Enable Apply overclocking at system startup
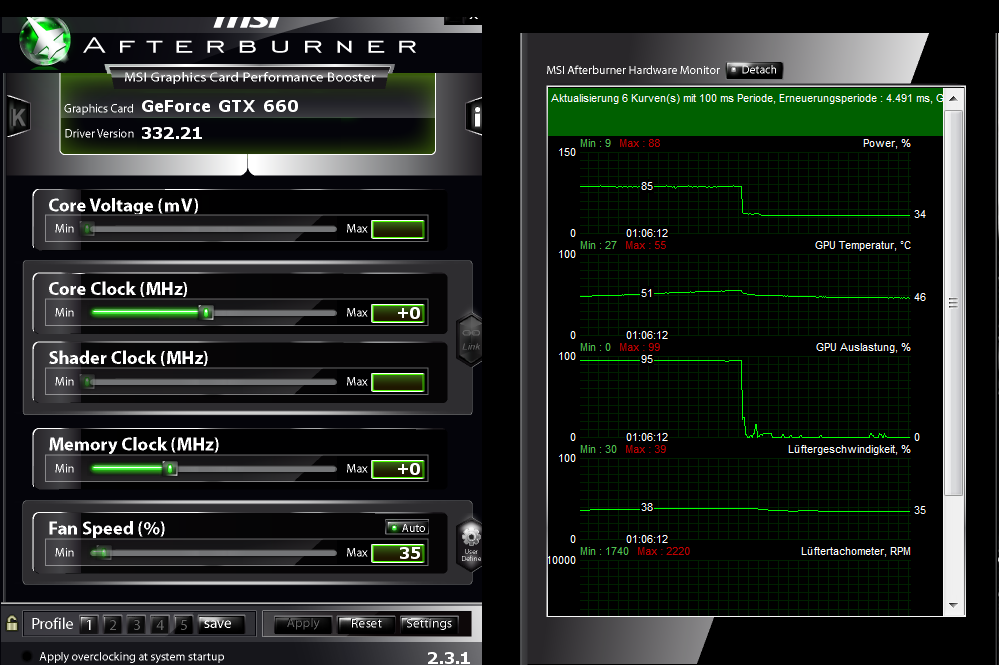This screenshot has height=665, width=999. 27,656
